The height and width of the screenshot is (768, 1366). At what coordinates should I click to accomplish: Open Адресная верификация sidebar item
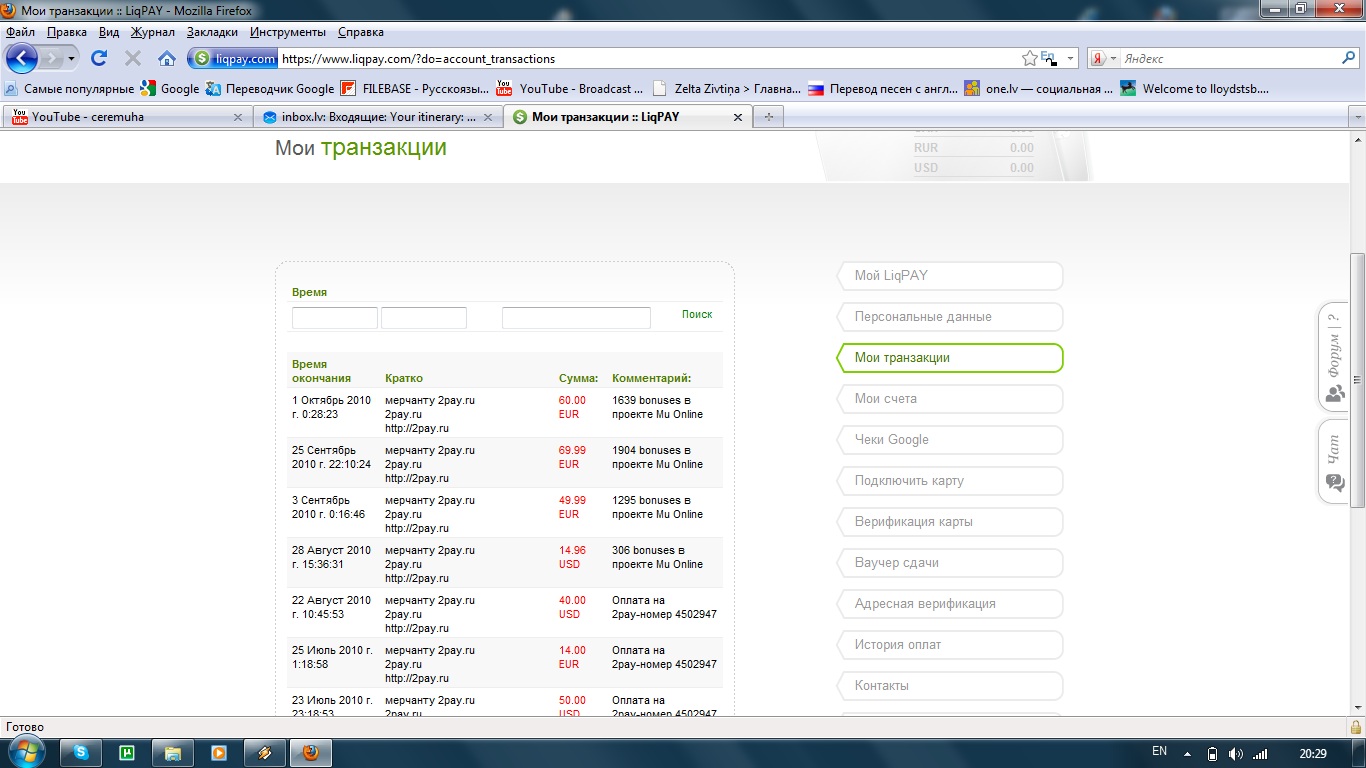pyautogui.click(x=950, y=604)
